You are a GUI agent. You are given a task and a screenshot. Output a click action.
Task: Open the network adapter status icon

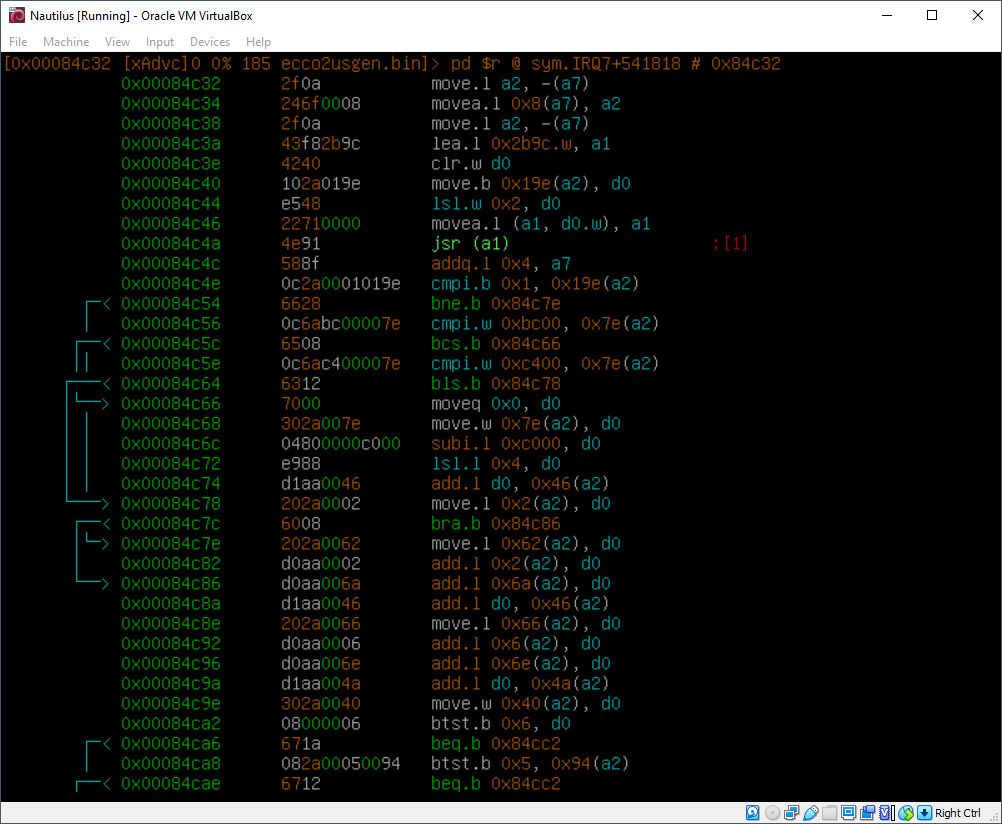(791, 813)
